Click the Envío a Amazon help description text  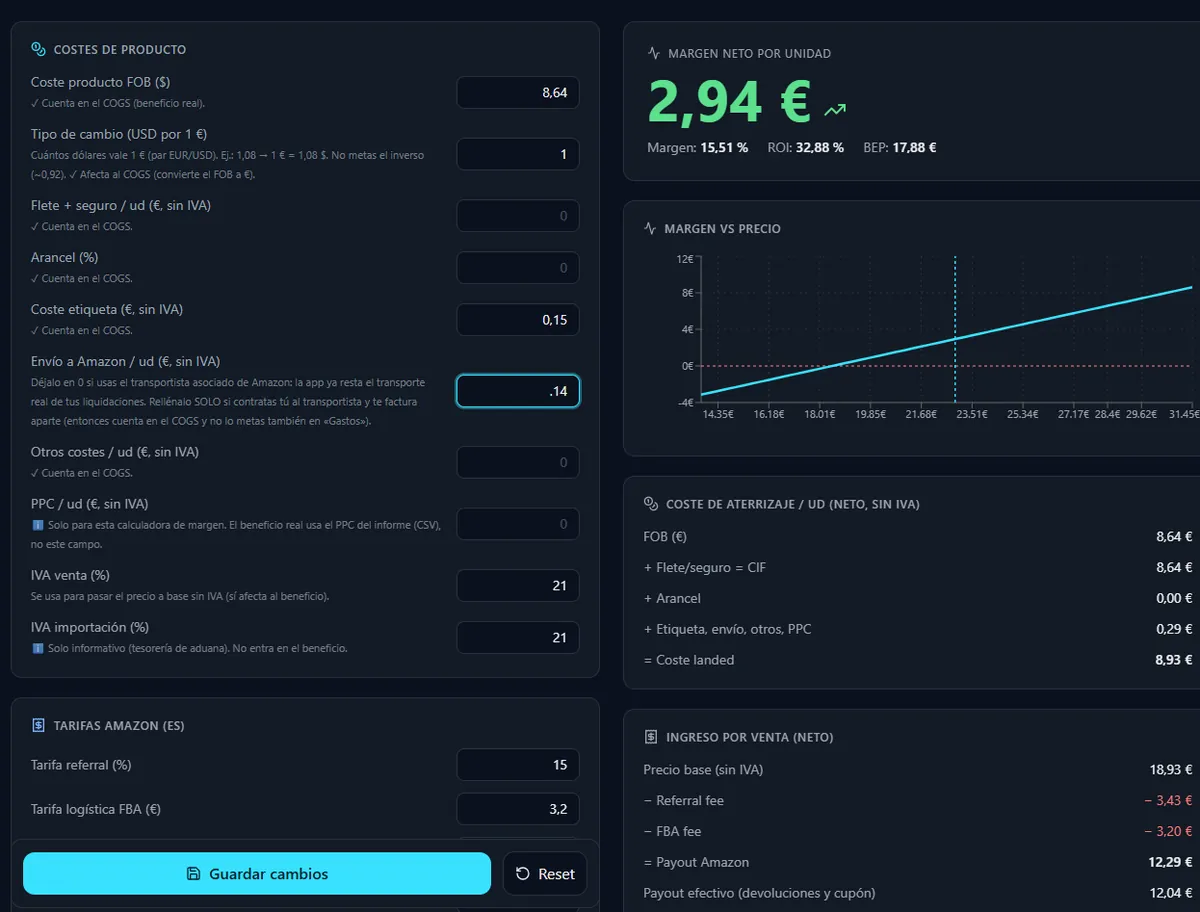coord(228,402)
